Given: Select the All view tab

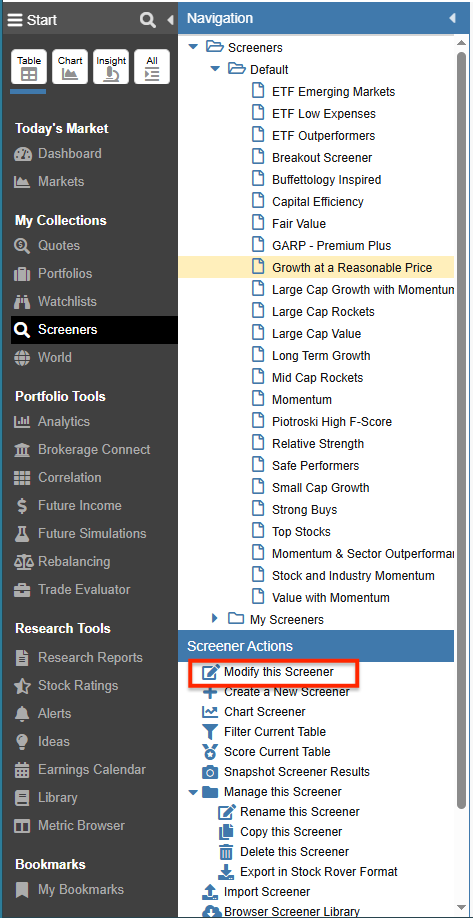Looking at the screenshot, I should click(x=152, y=67).
